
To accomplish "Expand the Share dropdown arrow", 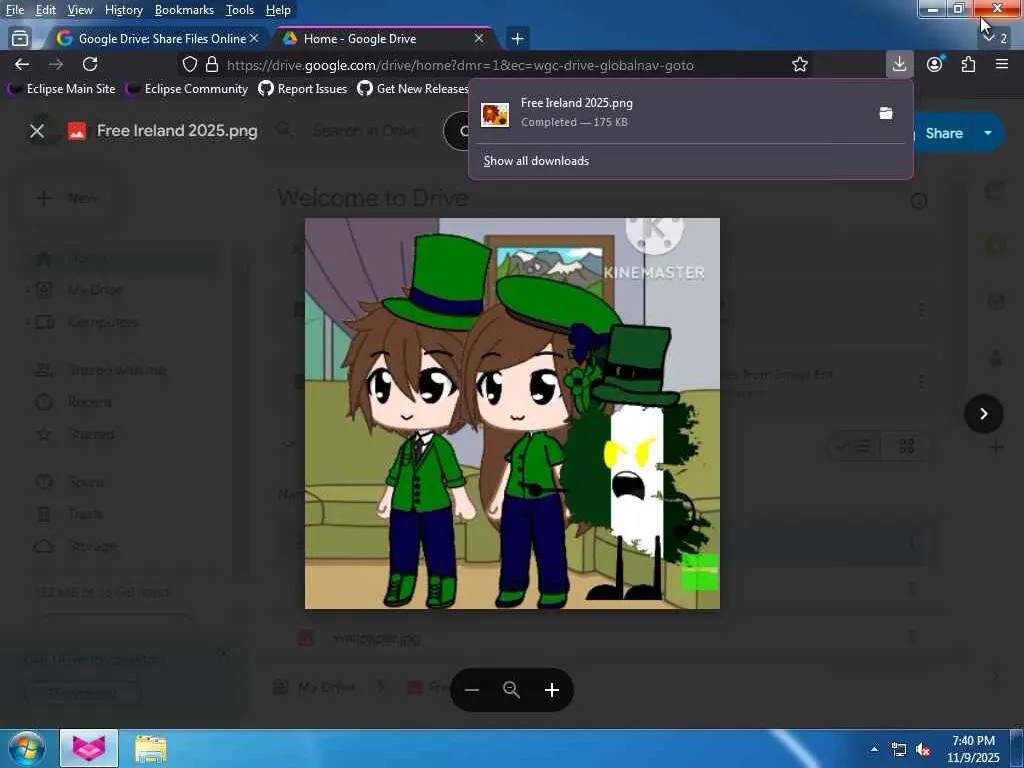I will coord(988,133).
